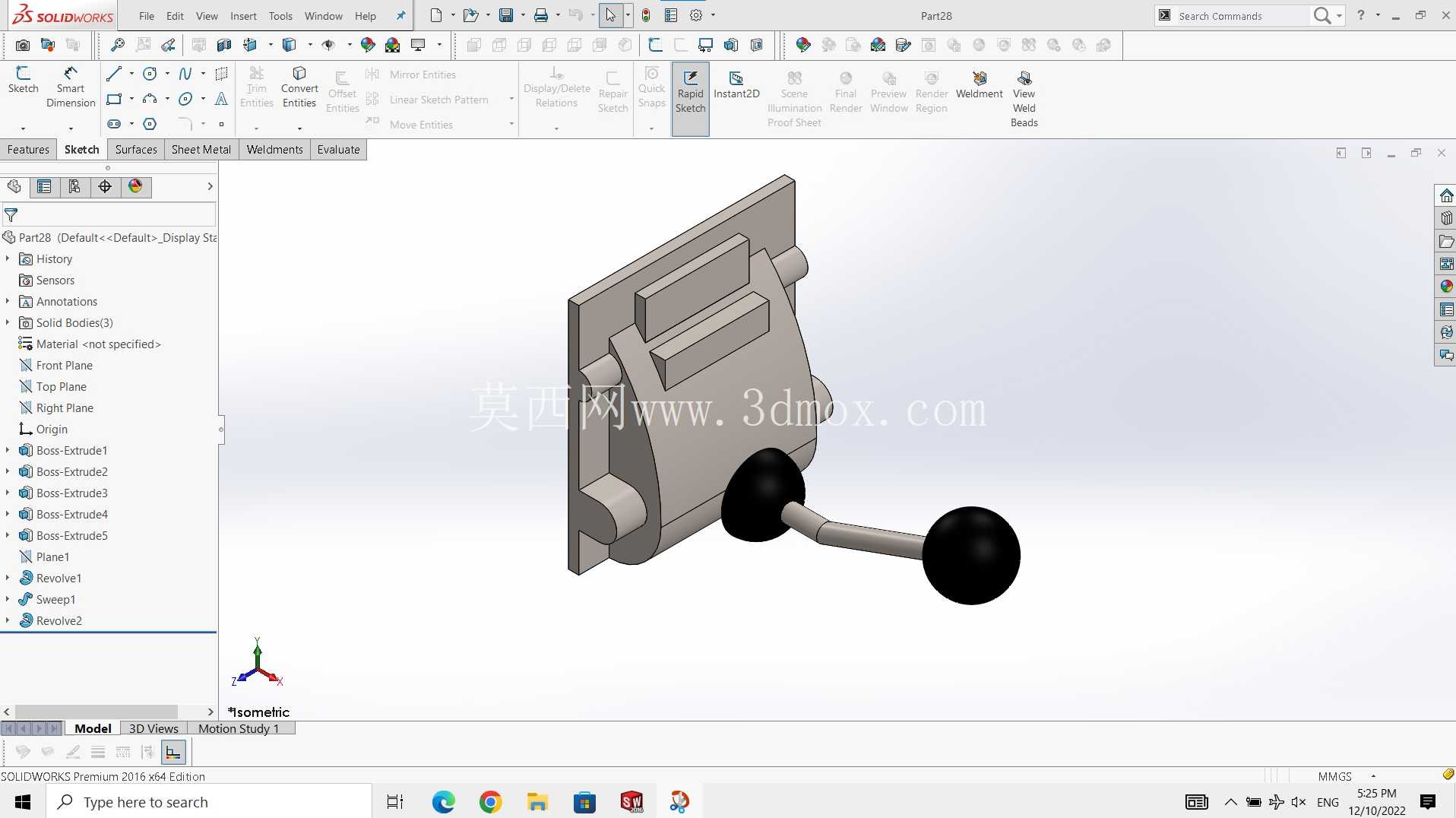
Task: Open the File menu
Action: click(147, 16)
